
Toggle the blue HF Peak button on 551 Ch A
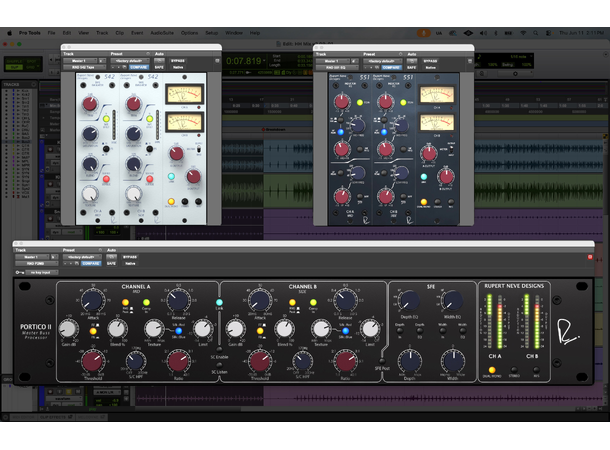pyautogui.click(x=340, y=132)
